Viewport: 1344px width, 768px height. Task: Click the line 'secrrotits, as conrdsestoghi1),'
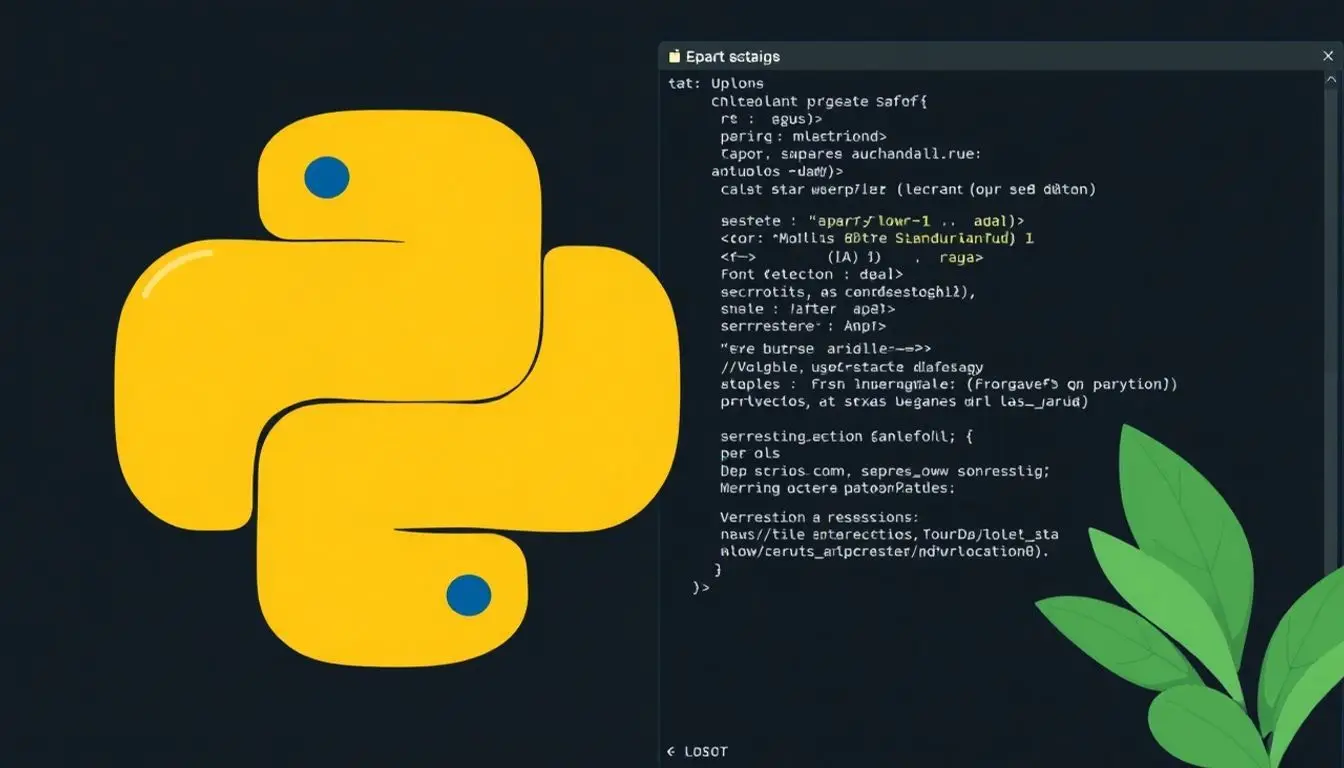(x=847, y=292)
